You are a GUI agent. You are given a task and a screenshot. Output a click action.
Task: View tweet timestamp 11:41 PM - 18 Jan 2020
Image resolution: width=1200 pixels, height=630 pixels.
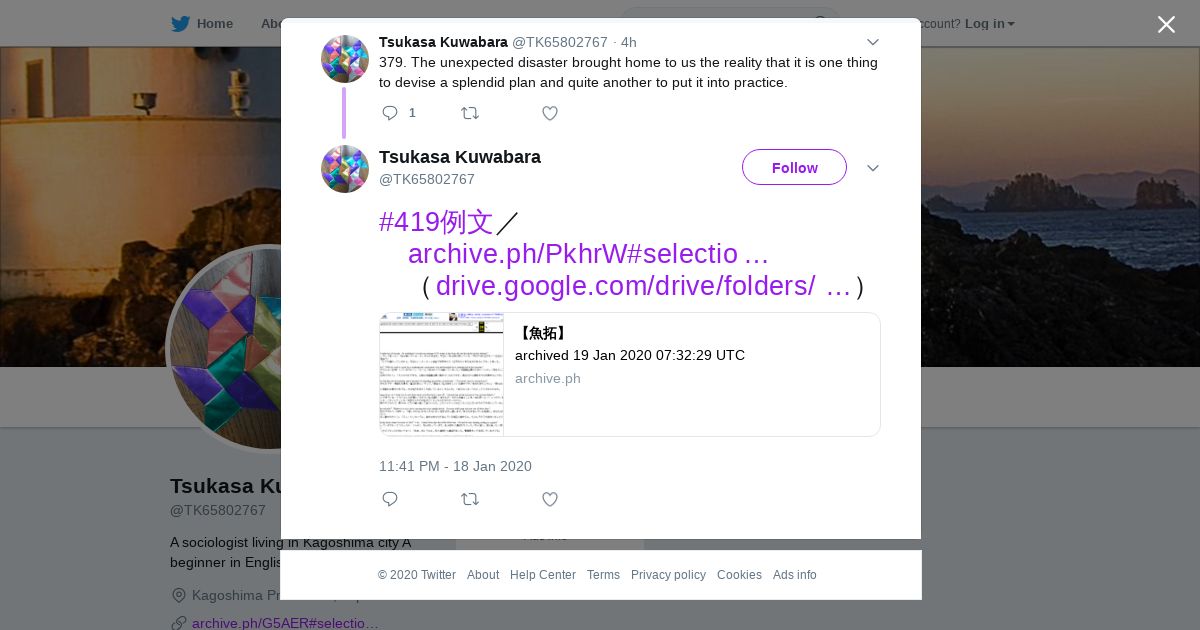pyautogui.click(x=455, y=466)
